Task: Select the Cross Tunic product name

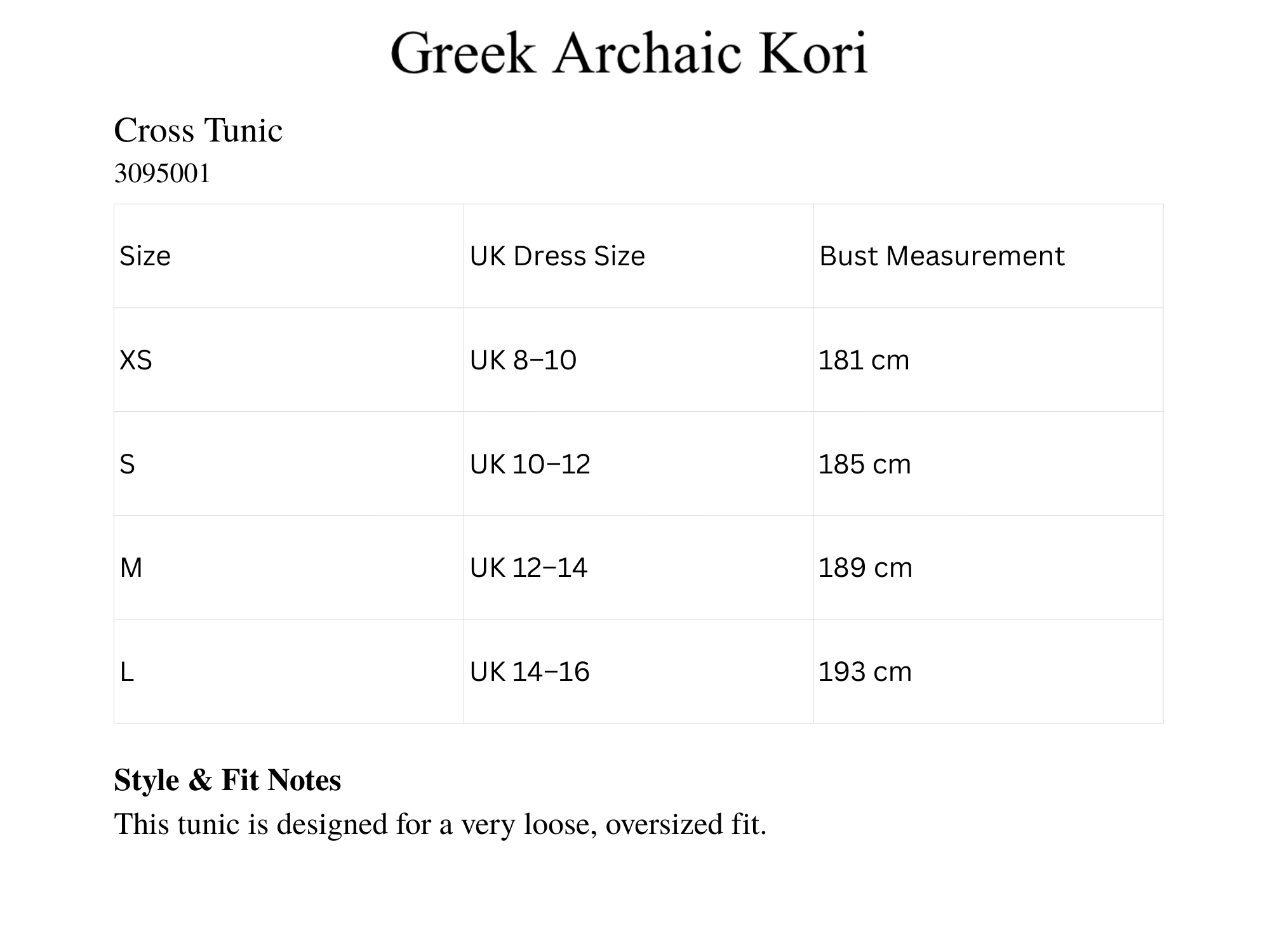Action: pos(198,131)
